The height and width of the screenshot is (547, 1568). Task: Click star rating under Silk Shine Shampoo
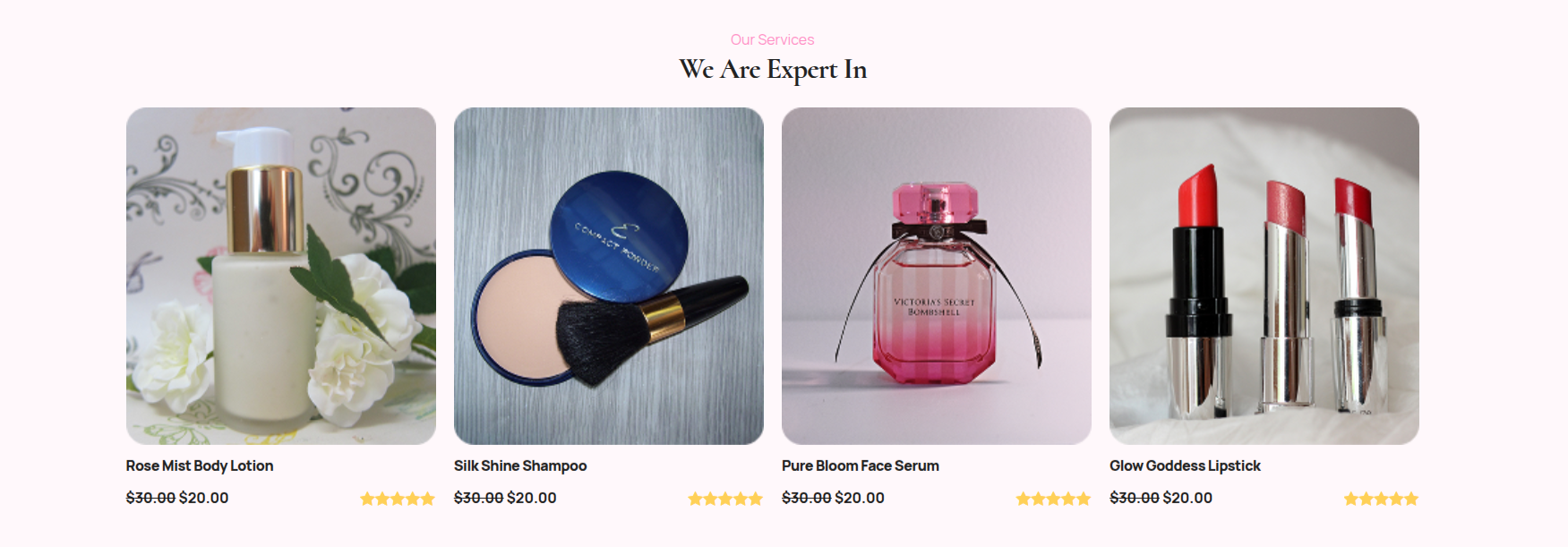(x=725, y=499)
